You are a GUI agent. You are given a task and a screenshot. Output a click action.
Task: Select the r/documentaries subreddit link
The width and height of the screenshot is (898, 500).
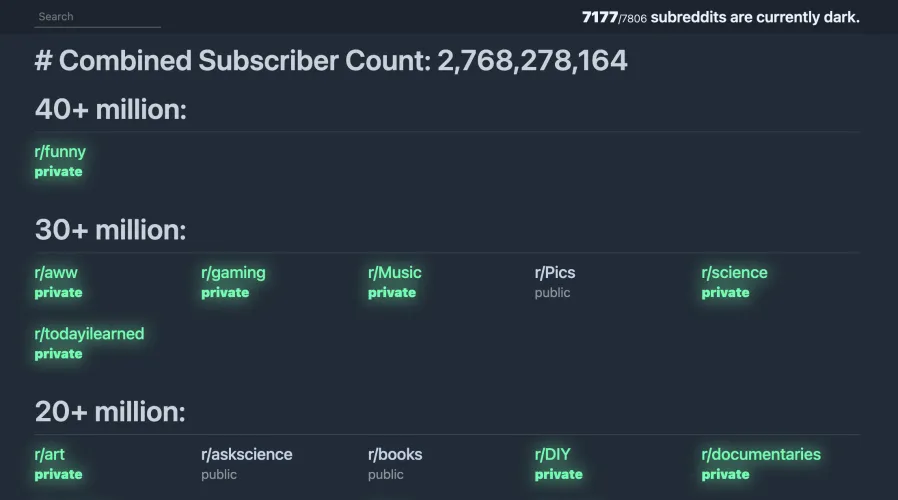761,455
